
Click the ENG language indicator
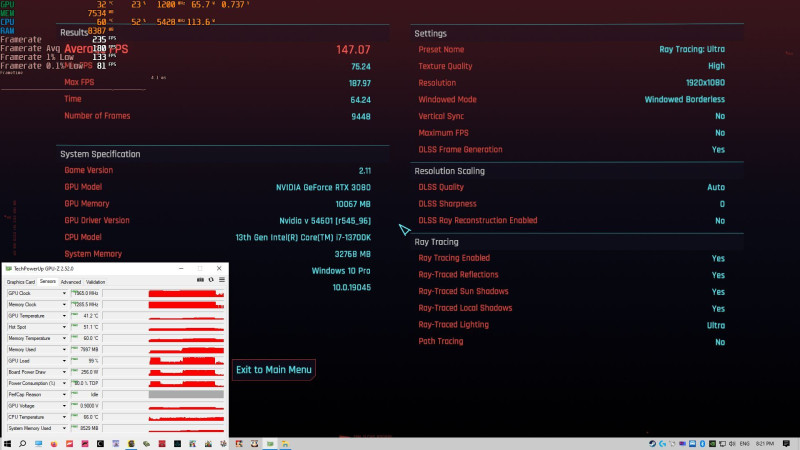[744, 444]
